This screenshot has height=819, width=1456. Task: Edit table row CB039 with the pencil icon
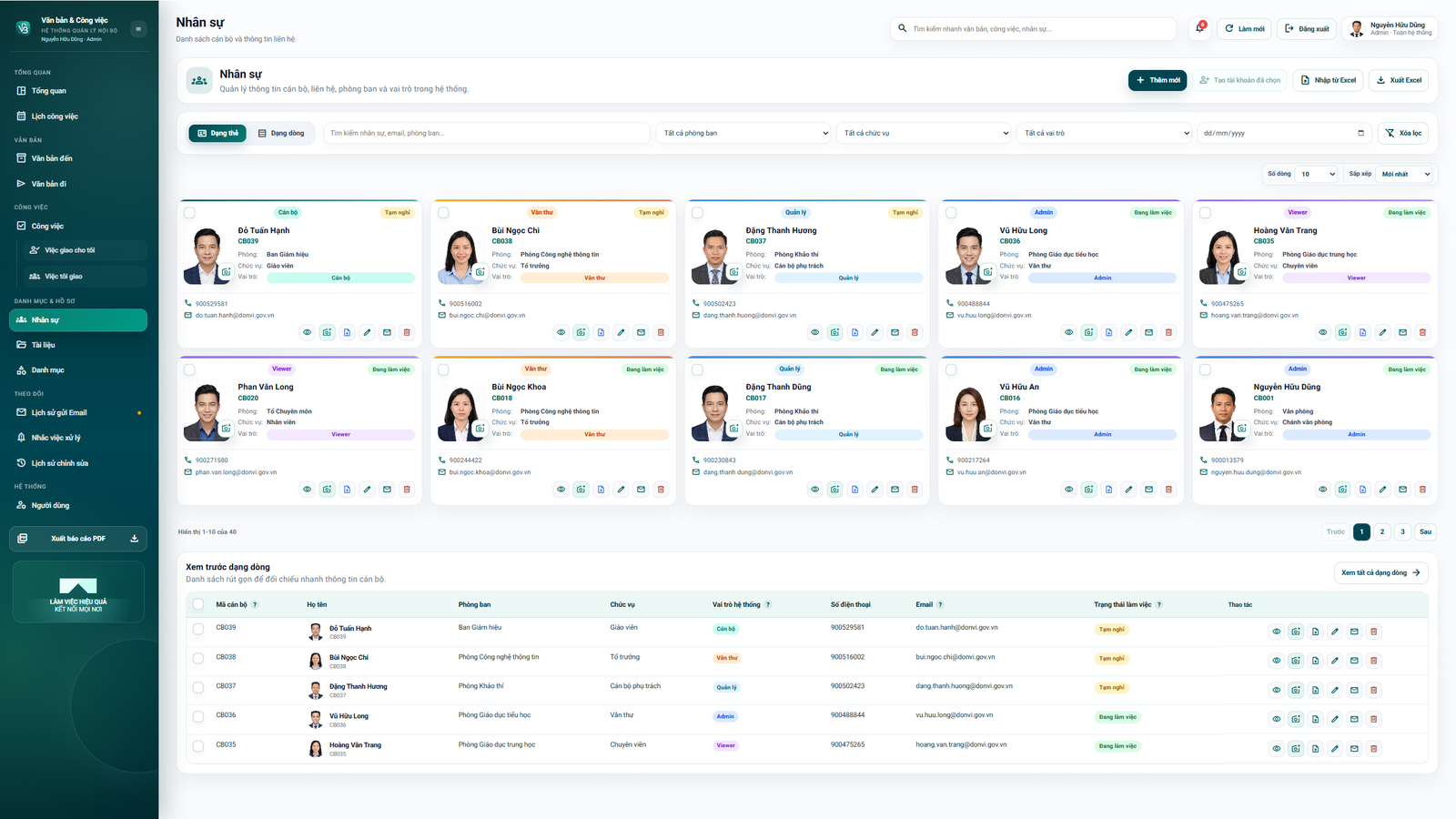1335,632
